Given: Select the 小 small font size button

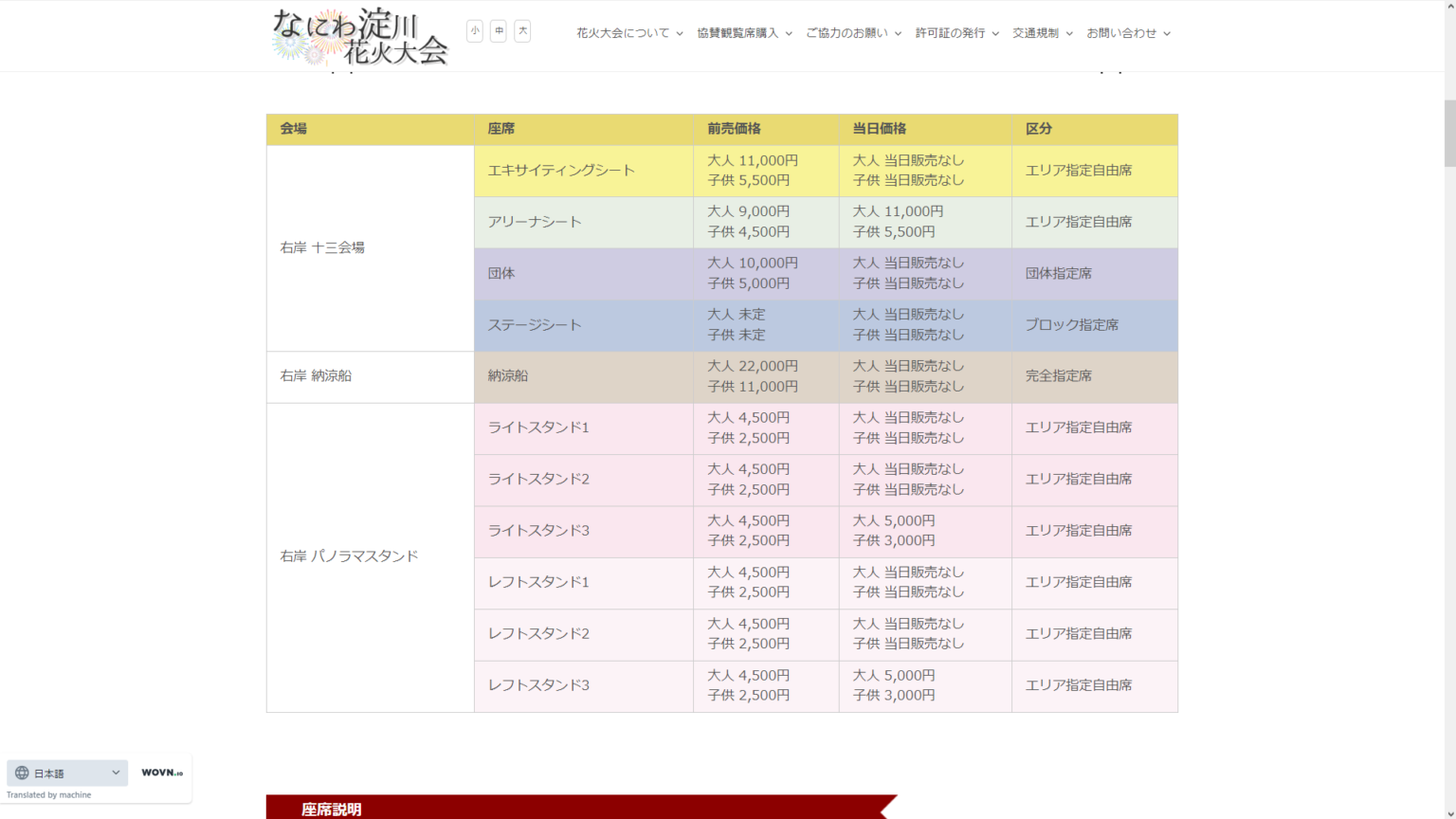Looking at the screenshot, I should click(474, 30).
